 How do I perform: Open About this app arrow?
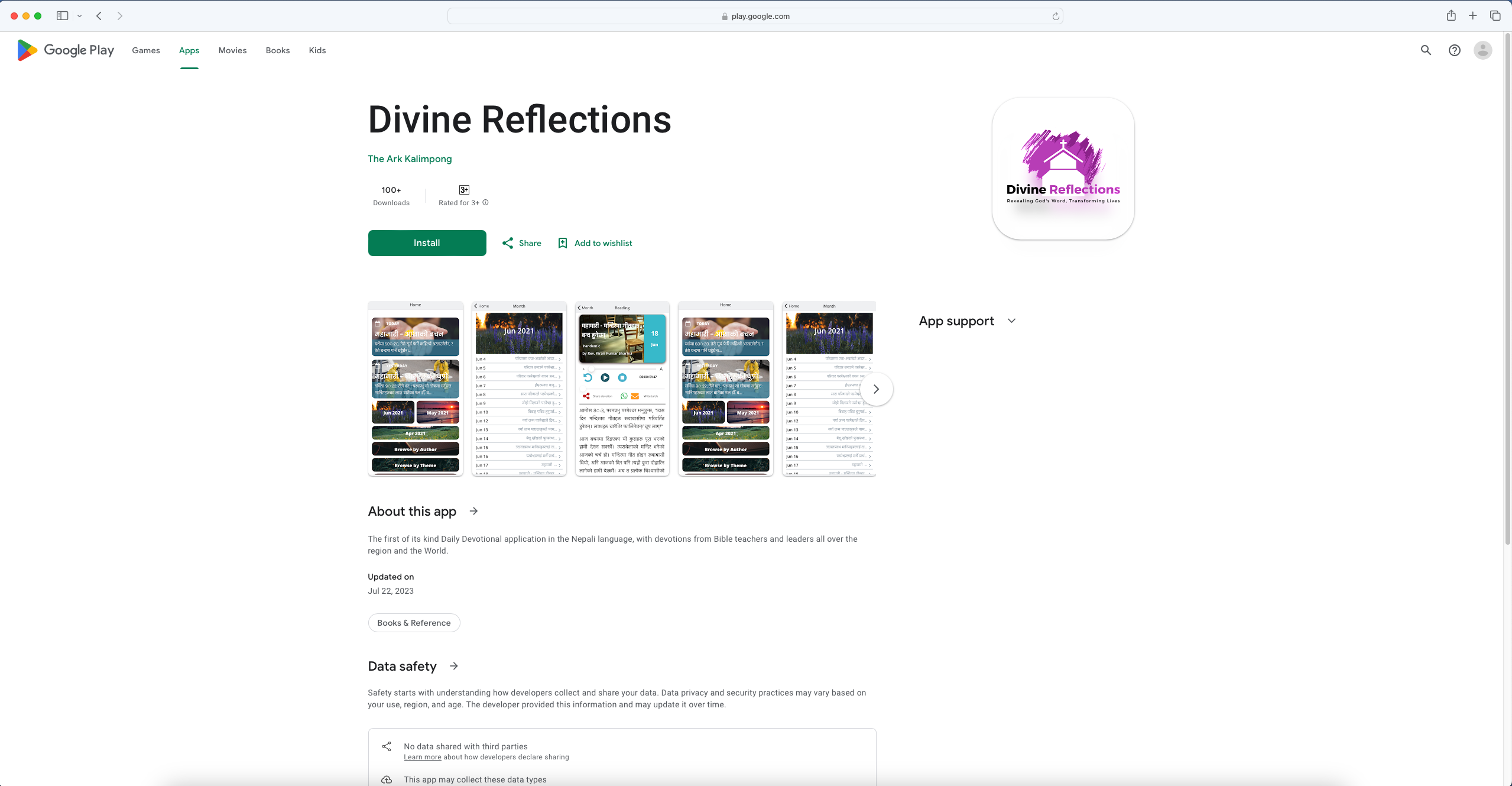[473, 511]
